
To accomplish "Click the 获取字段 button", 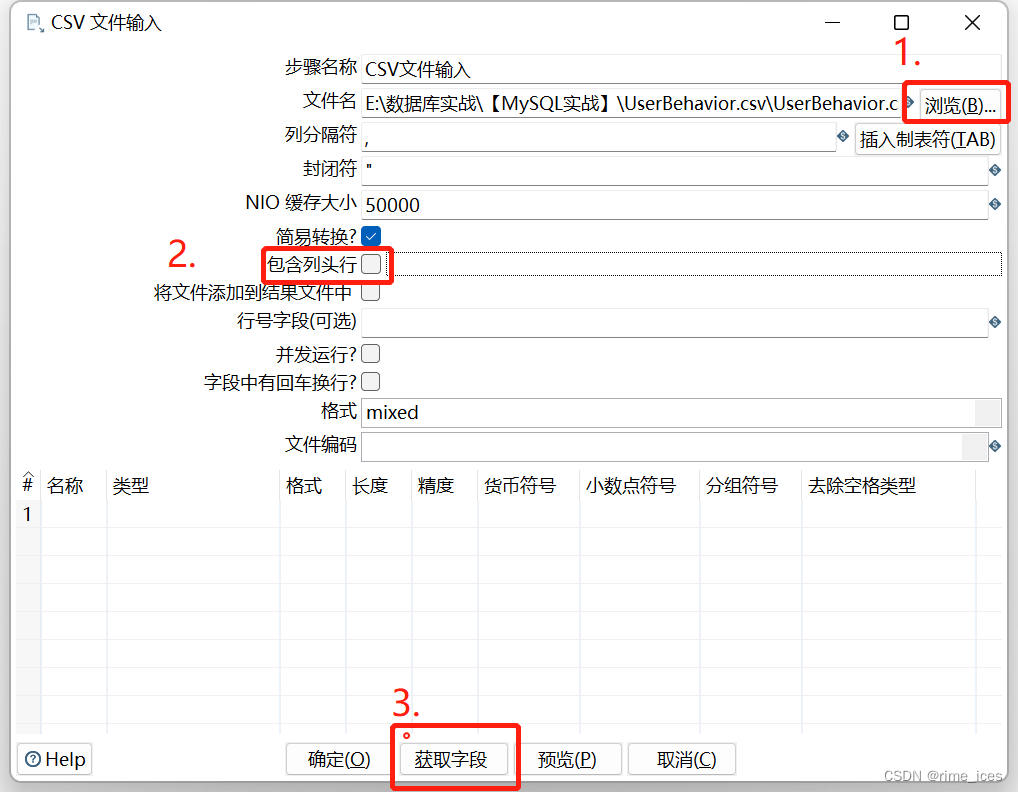I will [x=455, y=759].
